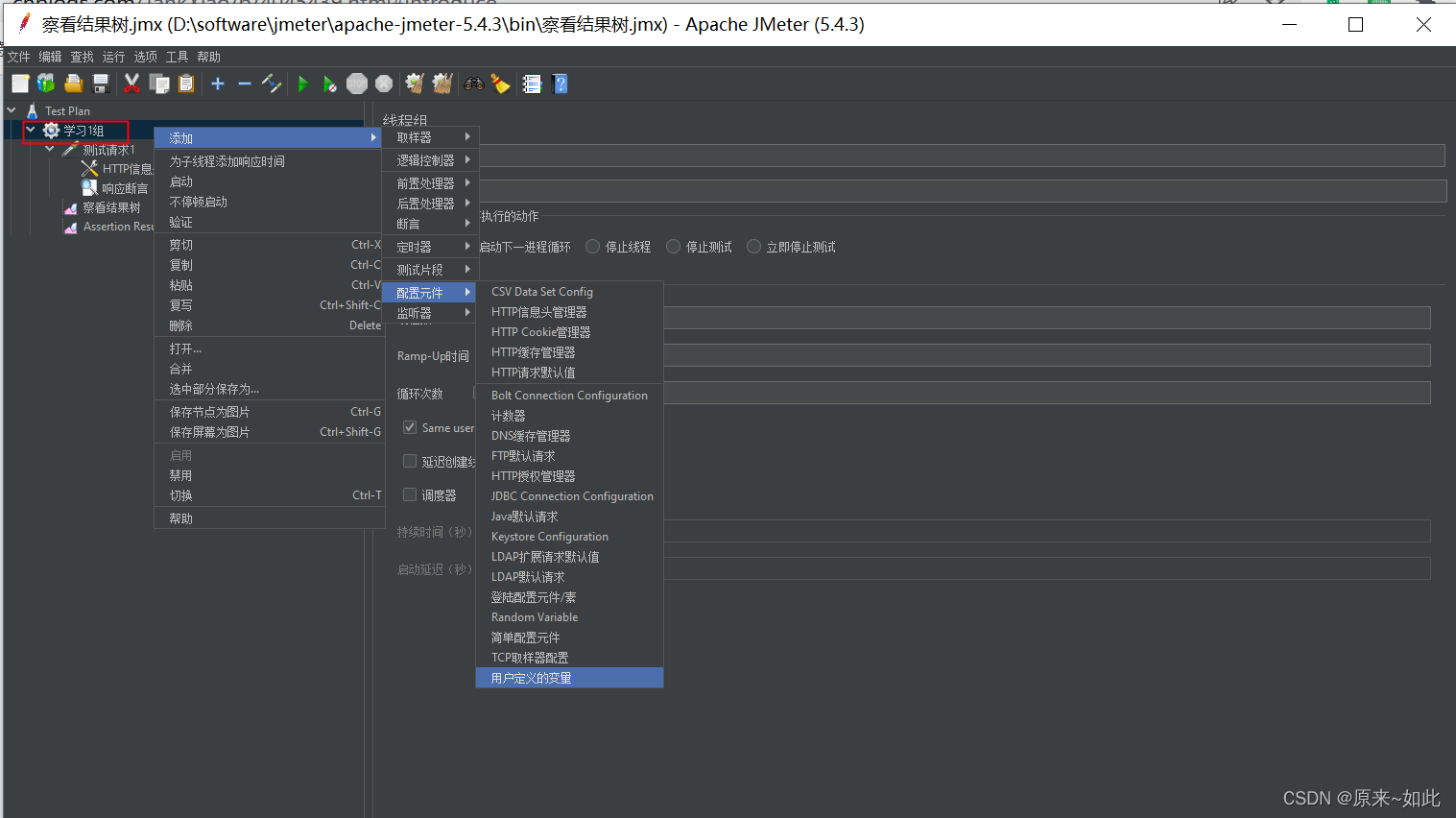
Task: Click into the Ramp-Up时间 input field
Action: [x=1047, y=355]
